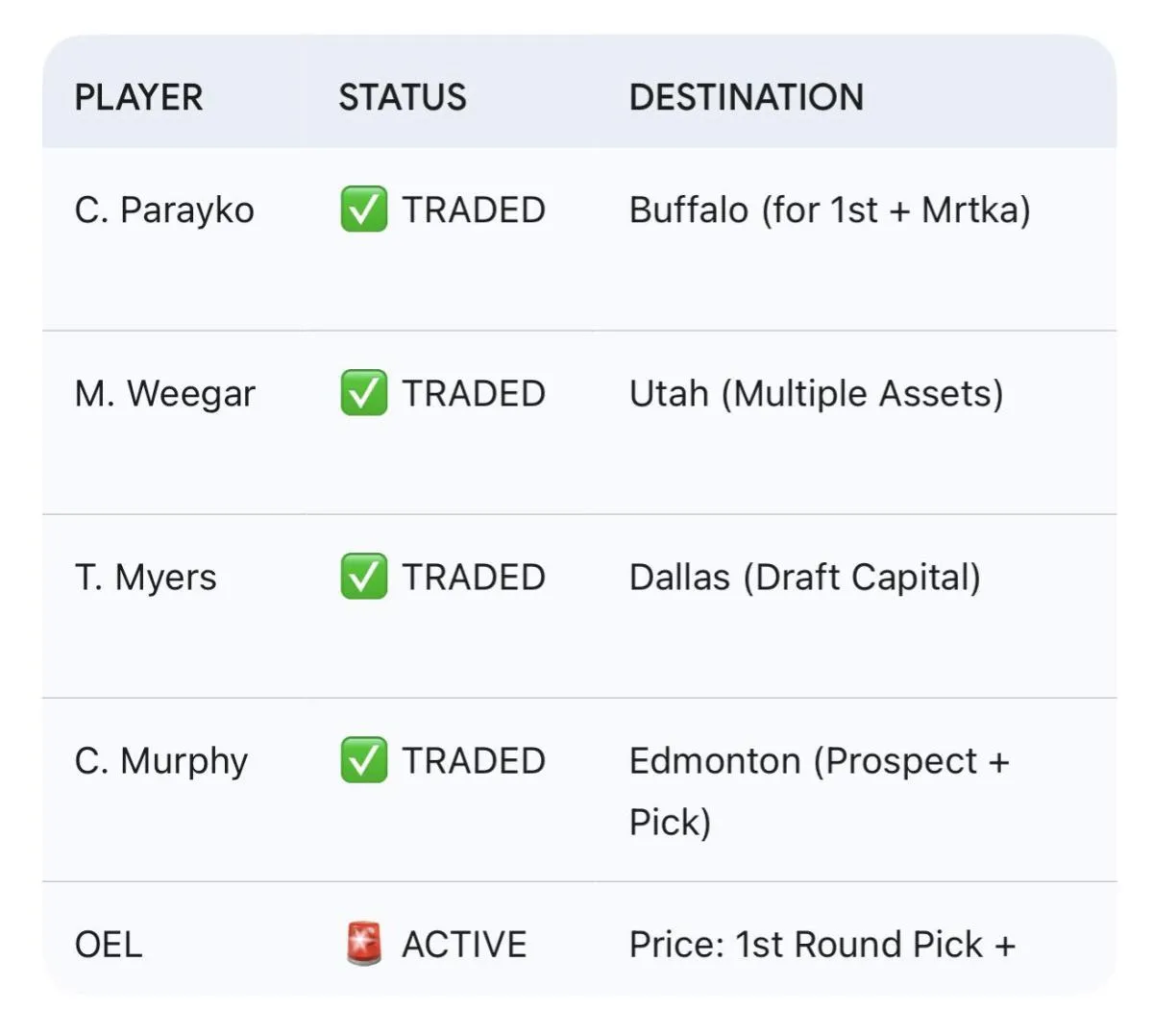The height and width of the screenshot is (1036, 1153).
Task: Click the ACTIVE status label for OEL
Action: tap(464, 944)
